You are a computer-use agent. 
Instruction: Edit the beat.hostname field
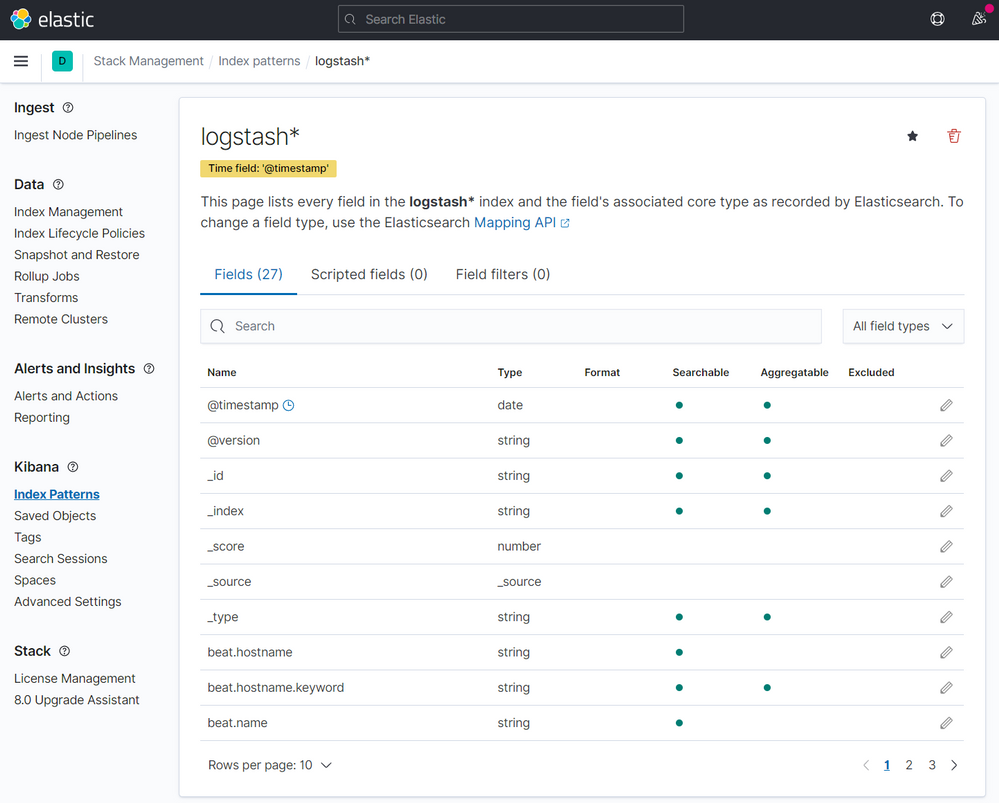click(x=946, y=653)
